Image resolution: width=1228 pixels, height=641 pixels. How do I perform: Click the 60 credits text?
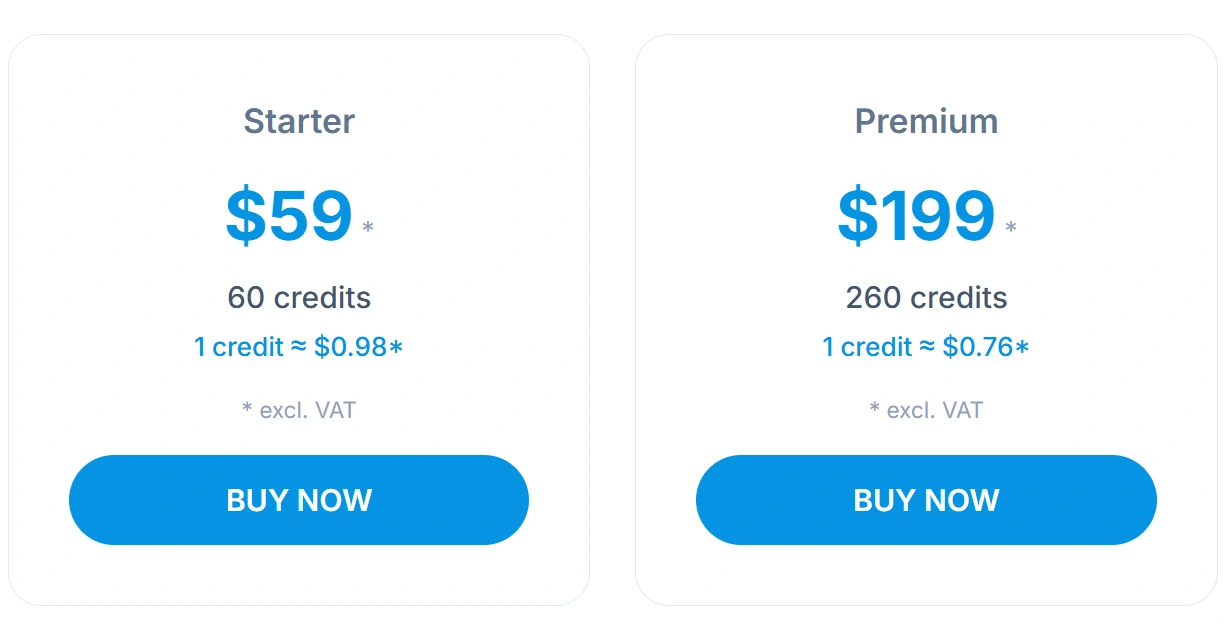[x=299, y=298]
